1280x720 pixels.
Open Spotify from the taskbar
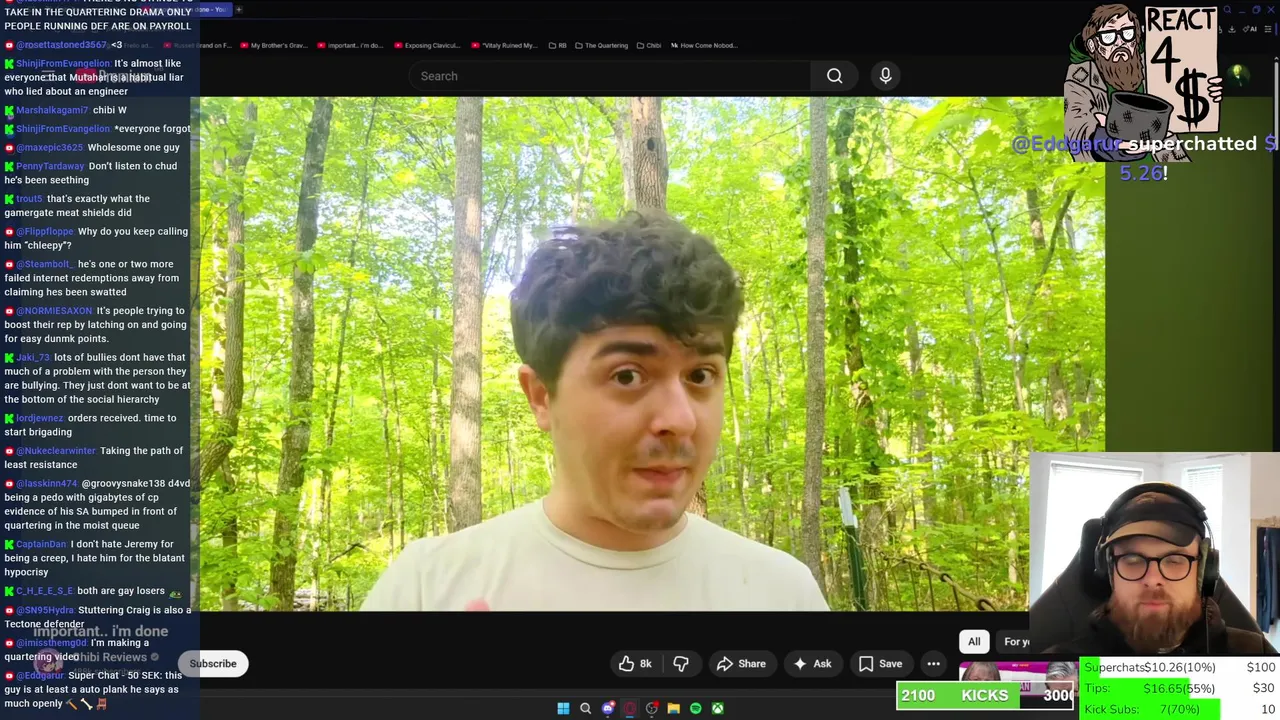[x=695, y=709]
